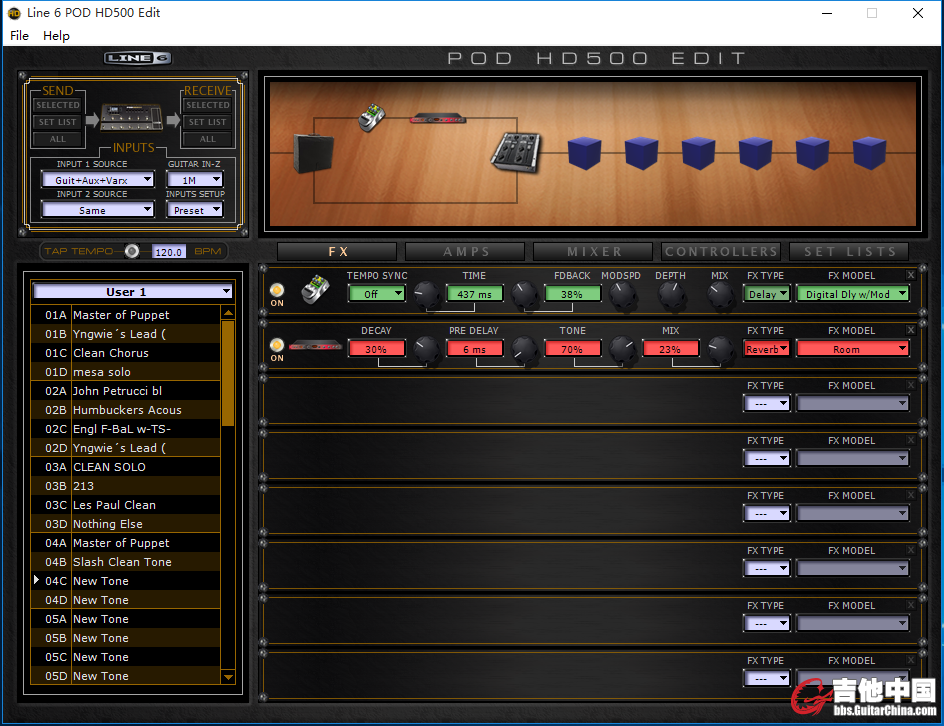Toggle the reverb effect ON indicator
Screen dimensions: 944x726
(277, 346)
